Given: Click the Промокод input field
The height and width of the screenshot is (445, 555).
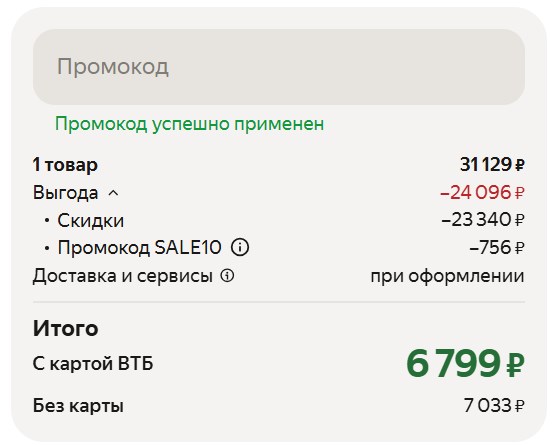Looking at the screenshot, I should (x=279, y=67).
